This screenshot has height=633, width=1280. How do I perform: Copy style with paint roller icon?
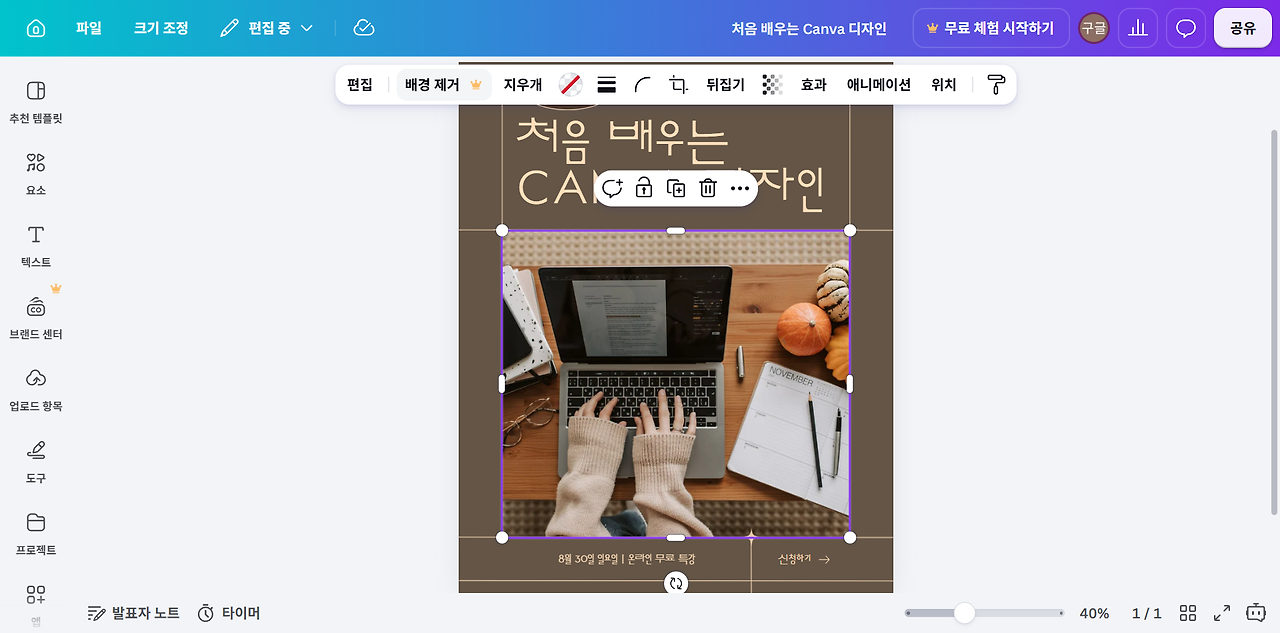click(996, 85)
